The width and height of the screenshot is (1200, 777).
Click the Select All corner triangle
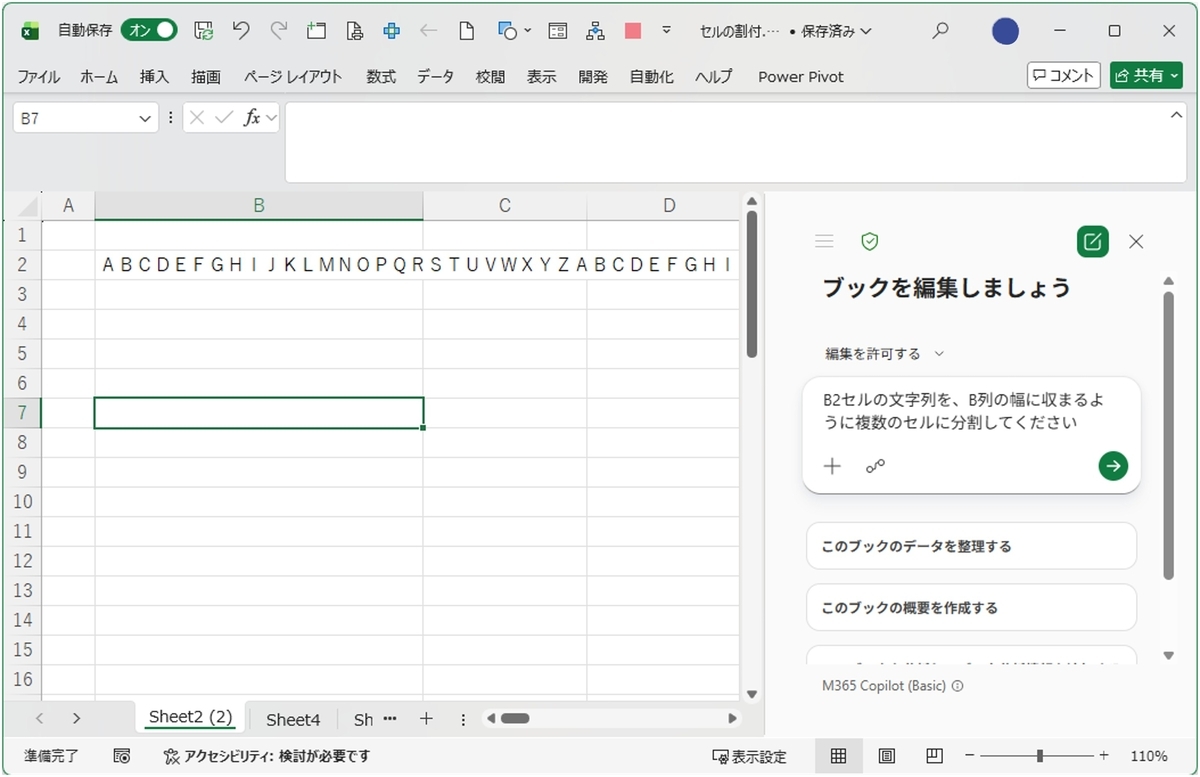(x=25, y=207)
